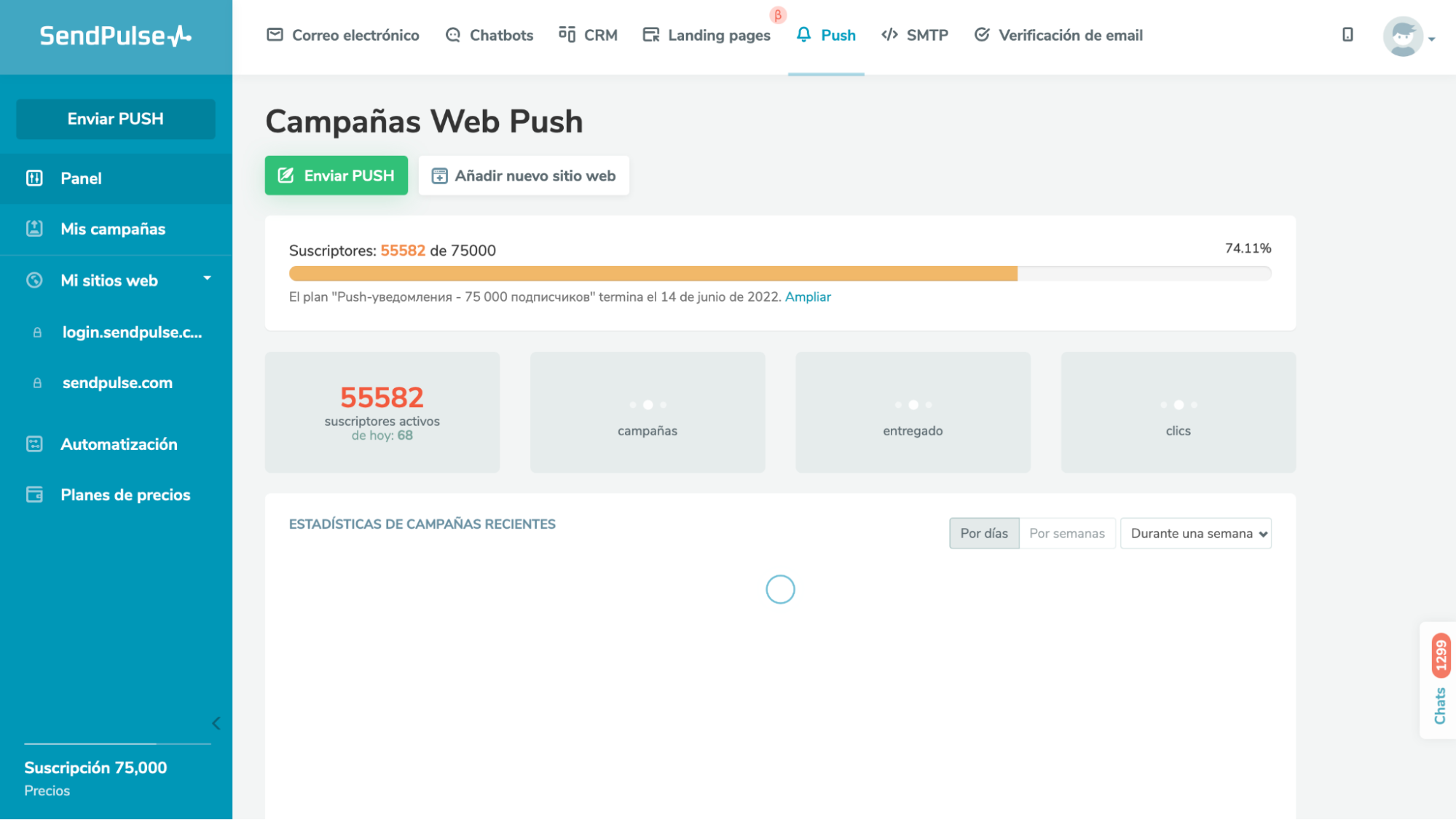Click the 74.11% usage value
The width and height of the screenshot is (1456, 820).
(x=1248, y=248)
